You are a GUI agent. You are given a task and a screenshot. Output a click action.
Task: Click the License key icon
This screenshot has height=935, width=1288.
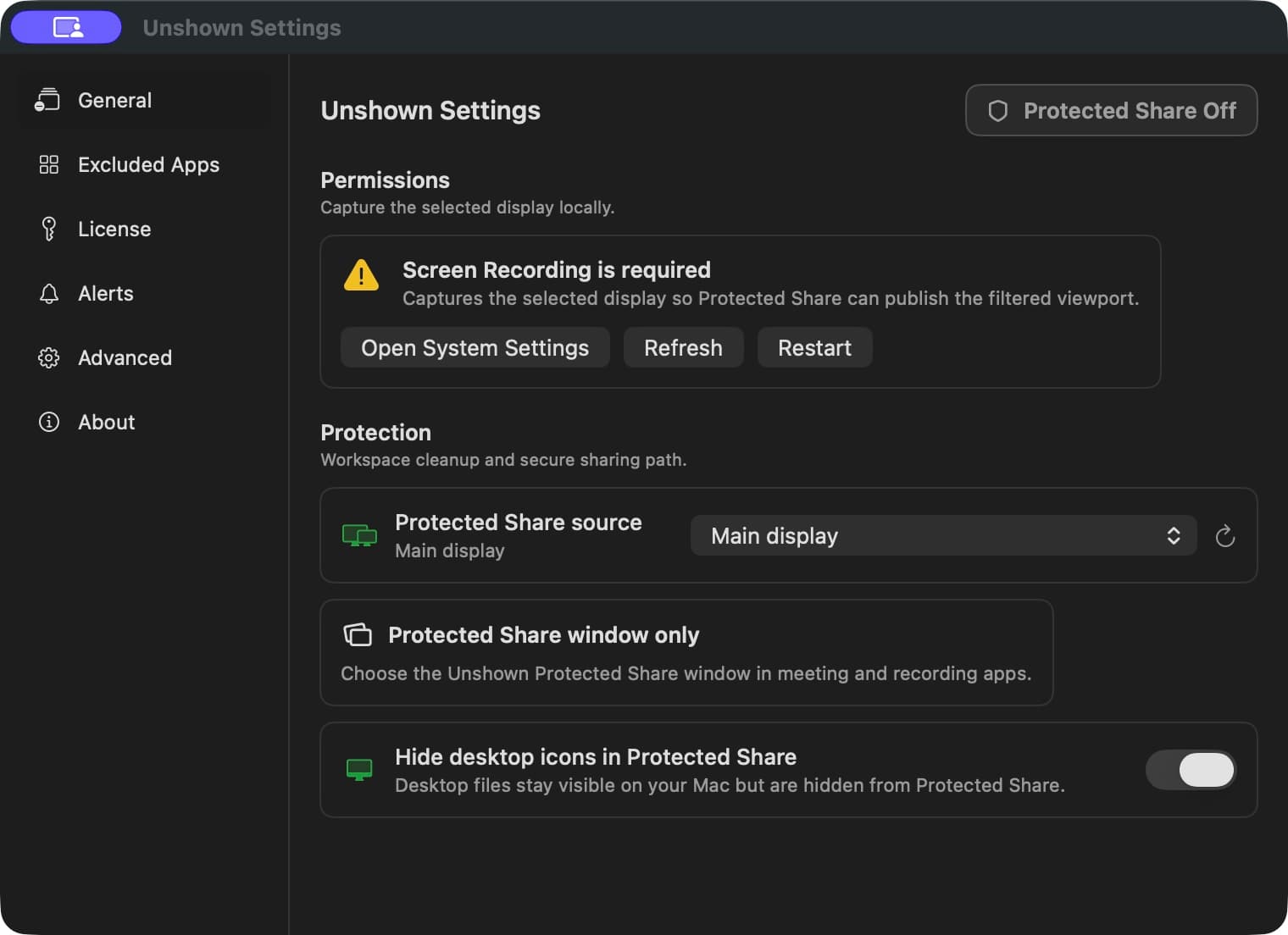pos(49,229)
